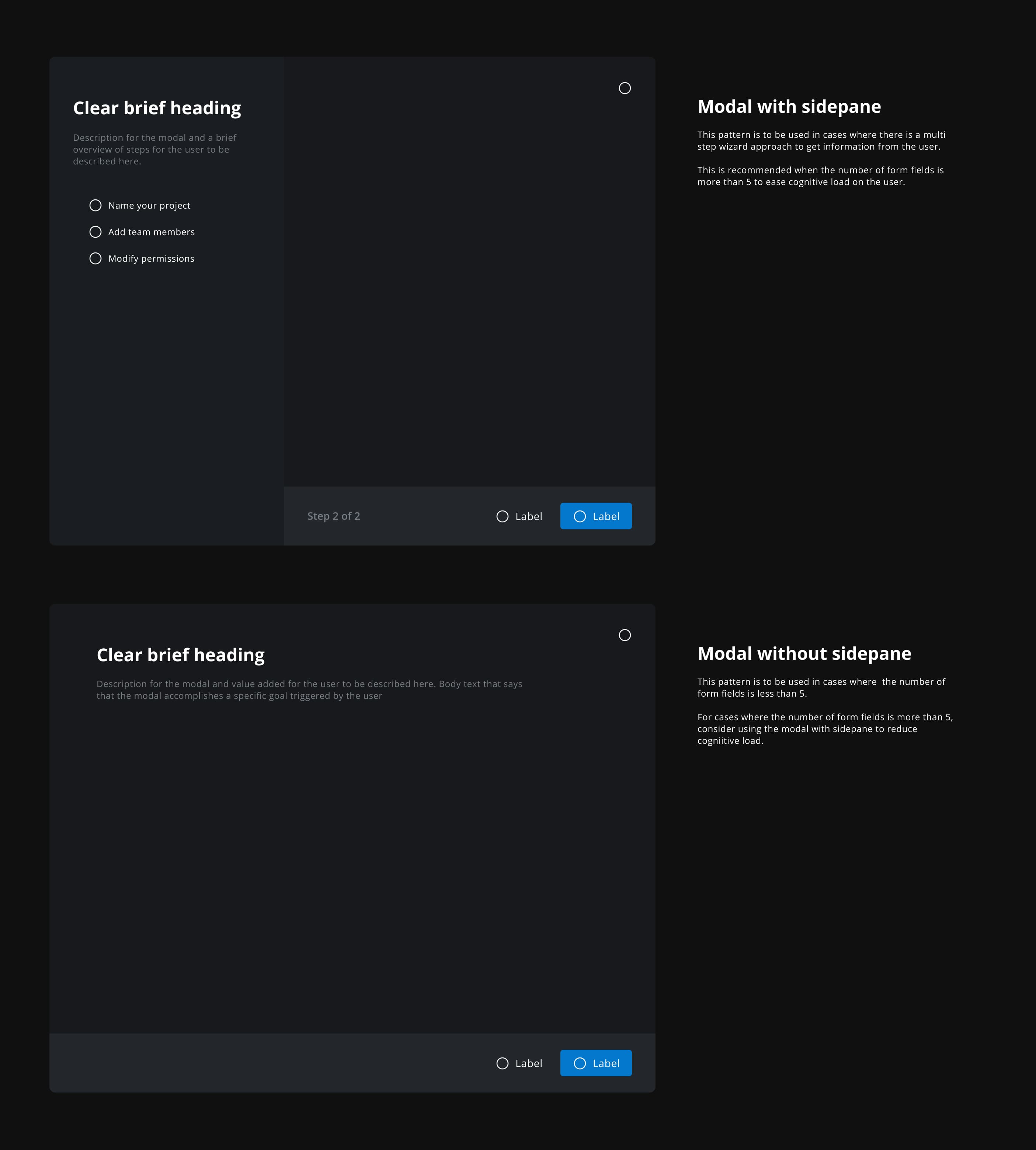Click the blue Label button in the sidepane modal footer

coord(596,516)
